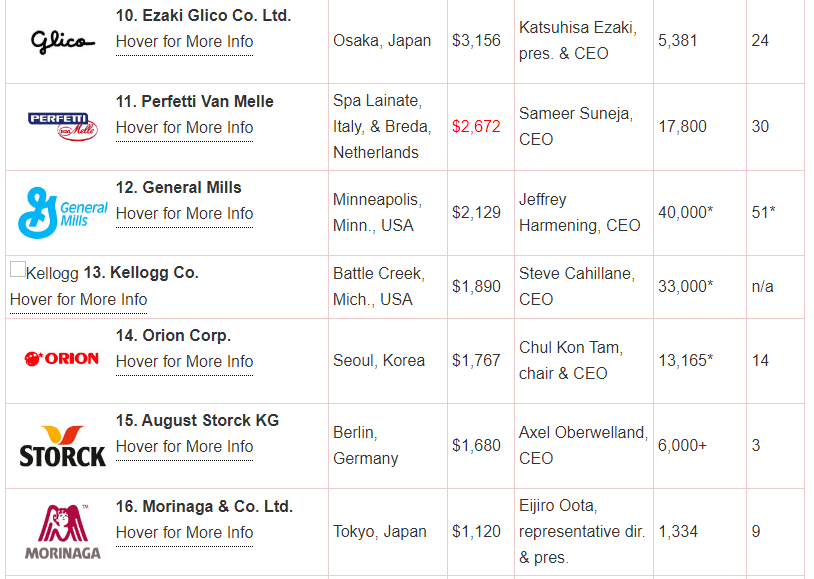
Task: Click the General Mills logo
Action: click(63, 212)
